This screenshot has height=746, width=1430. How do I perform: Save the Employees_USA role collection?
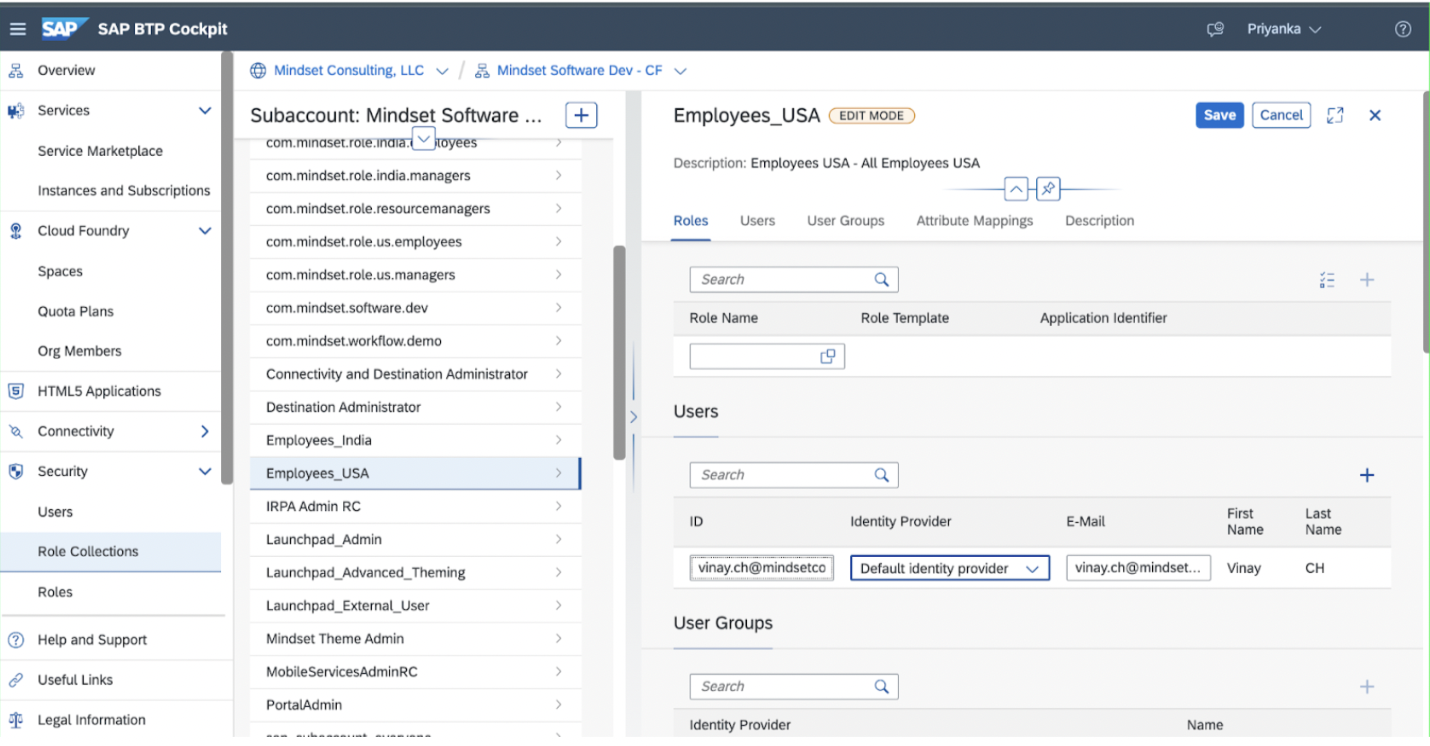[x=1219, y=115]
